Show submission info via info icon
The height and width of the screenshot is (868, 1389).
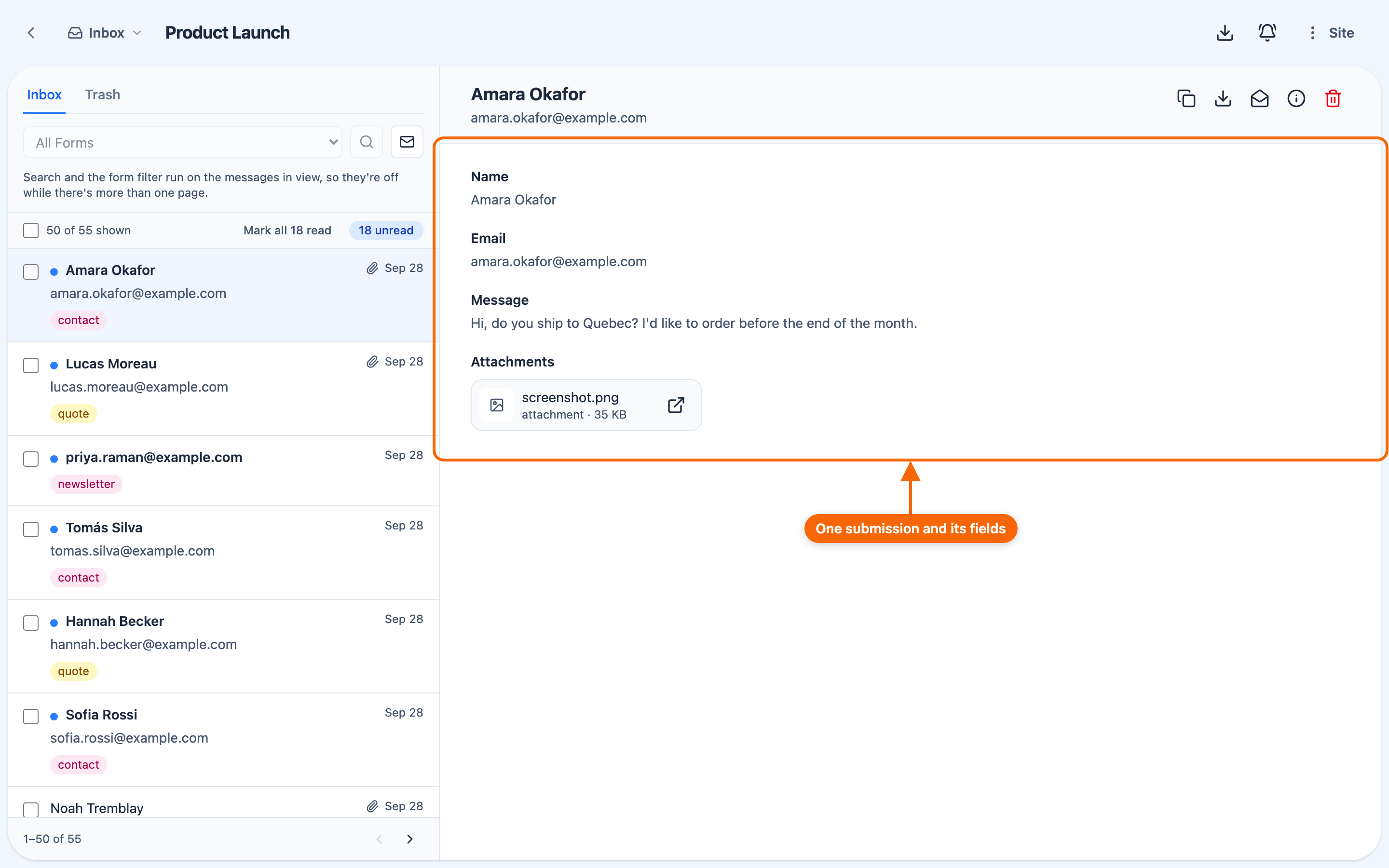tap(1296, 99)
